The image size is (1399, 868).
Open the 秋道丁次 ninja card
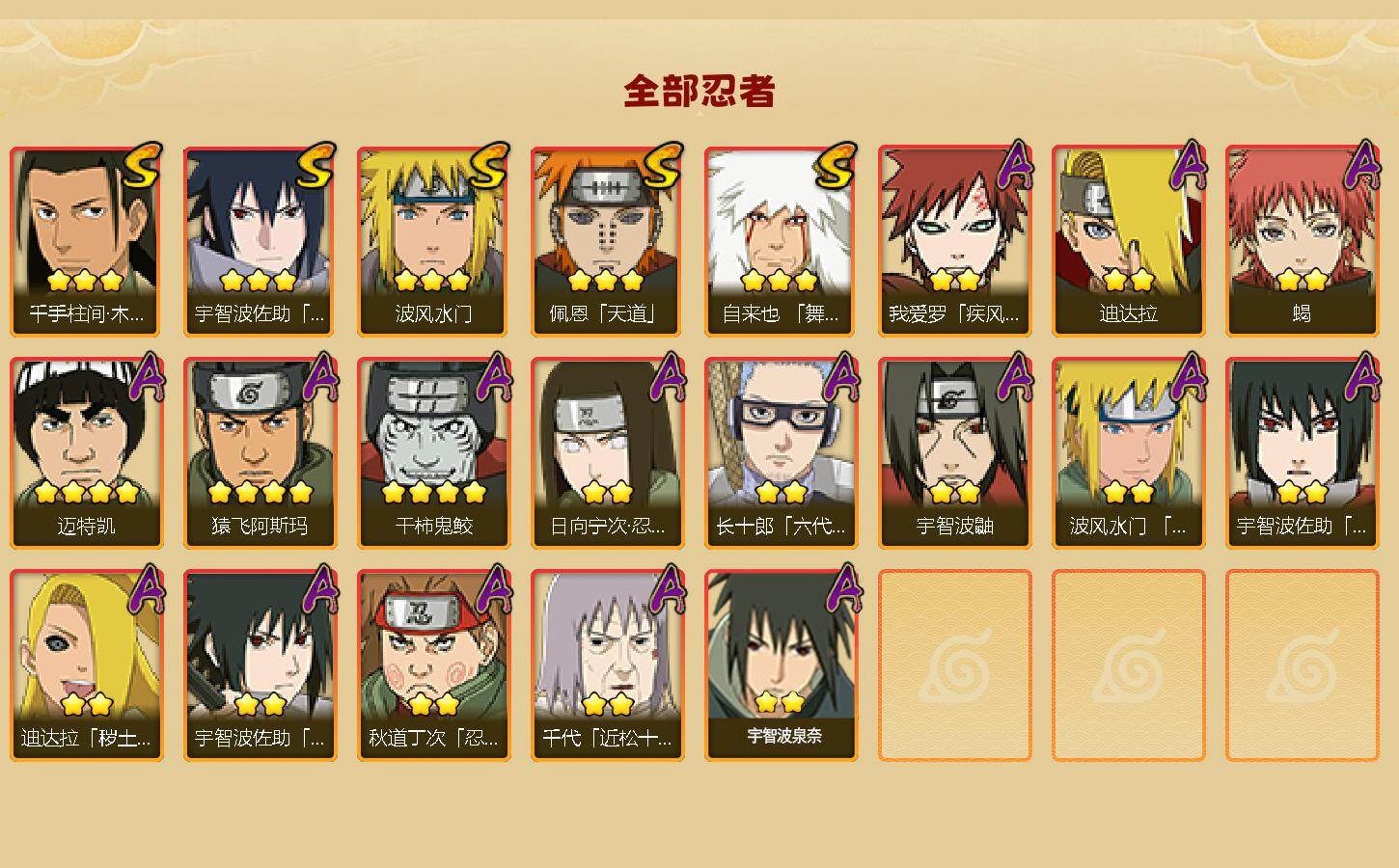tap(434, 665)
